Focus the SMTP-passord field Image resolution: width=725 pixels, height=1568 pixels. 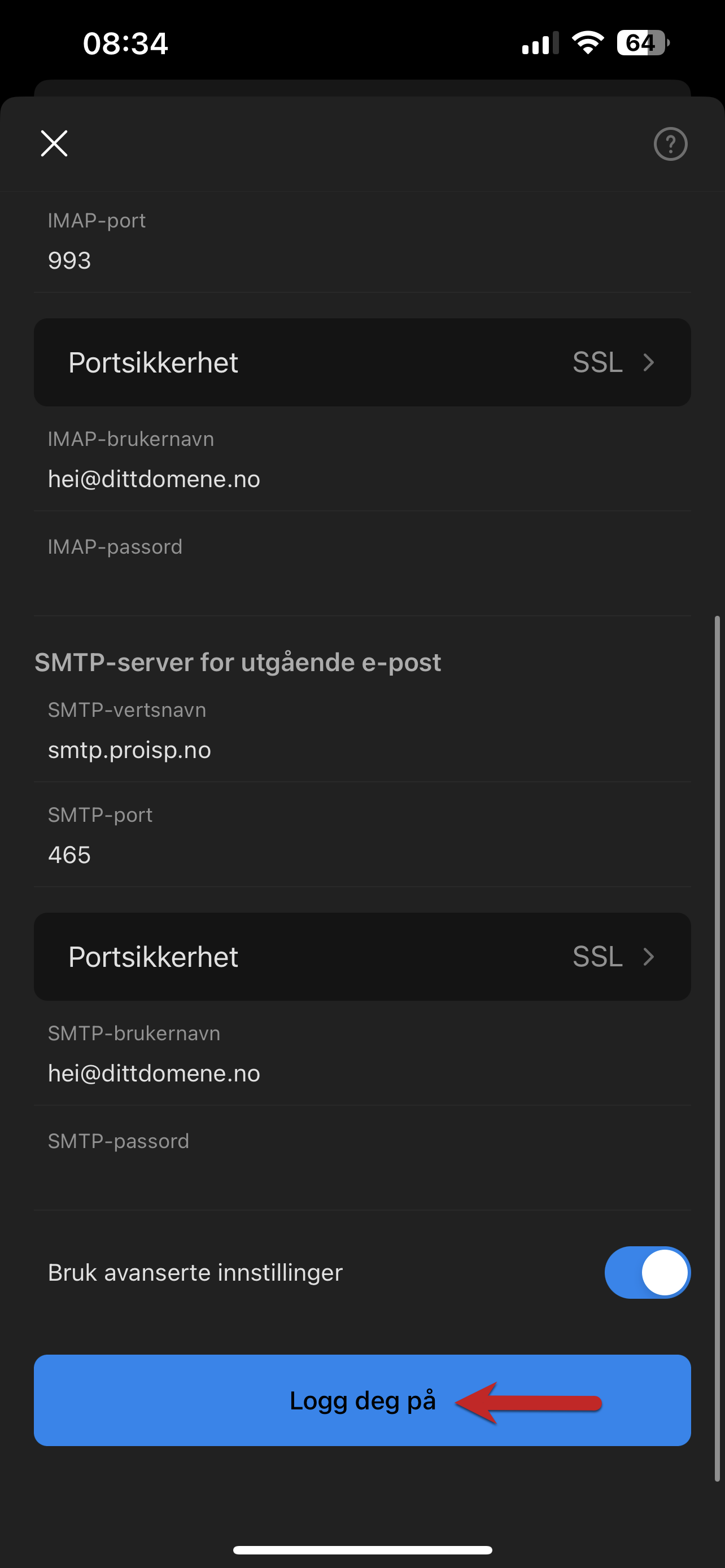coord(362,1158)
